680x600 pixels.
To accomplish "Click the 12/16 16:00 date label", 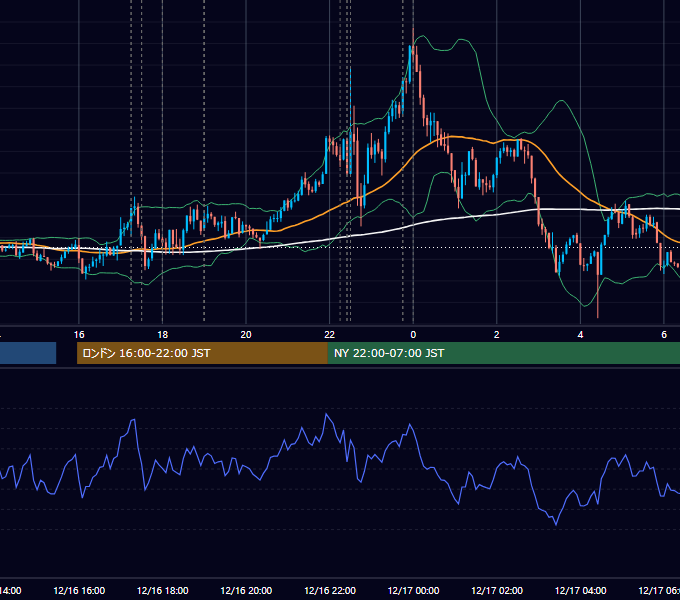I will 79,590.
